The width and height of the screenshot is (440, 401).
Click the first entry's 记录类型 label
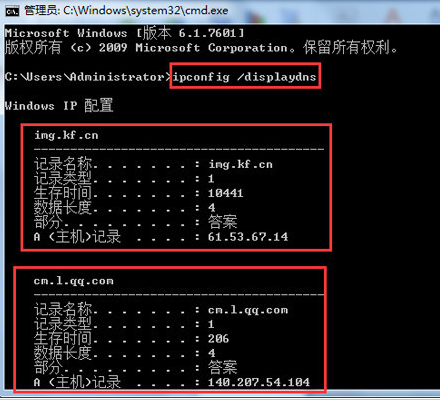pyautogui.click(x=63, y=179)
